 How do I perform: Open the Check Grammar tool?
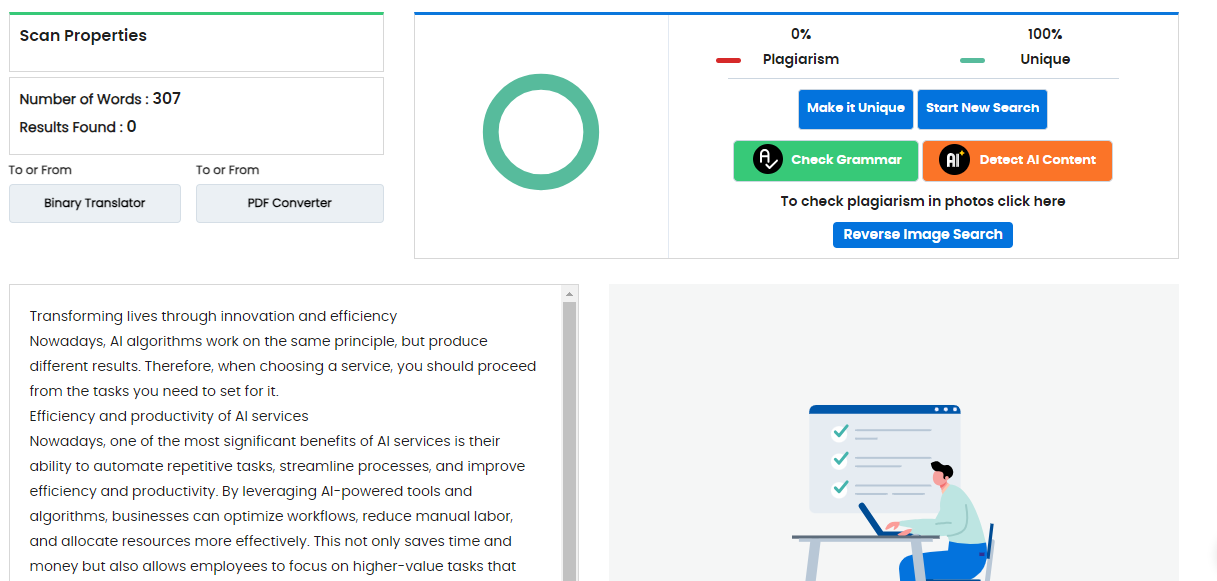[x=825, y=160]
